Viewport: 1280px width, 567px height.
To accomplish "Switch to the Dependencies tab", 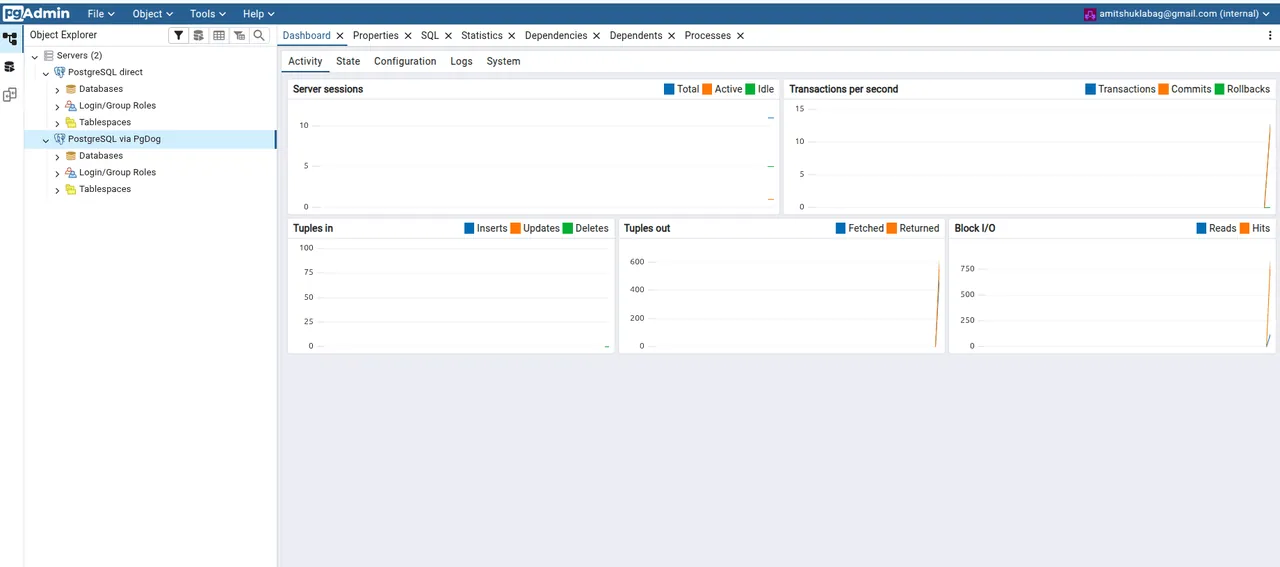I will tap(556, 35).
